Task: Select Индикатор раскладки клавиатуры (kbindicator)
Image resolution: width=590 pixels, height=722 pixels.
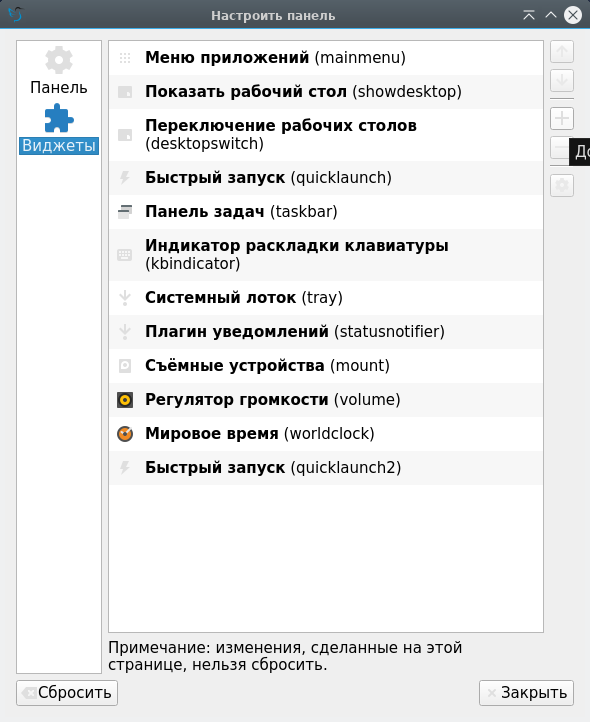Action: [326, 255]
